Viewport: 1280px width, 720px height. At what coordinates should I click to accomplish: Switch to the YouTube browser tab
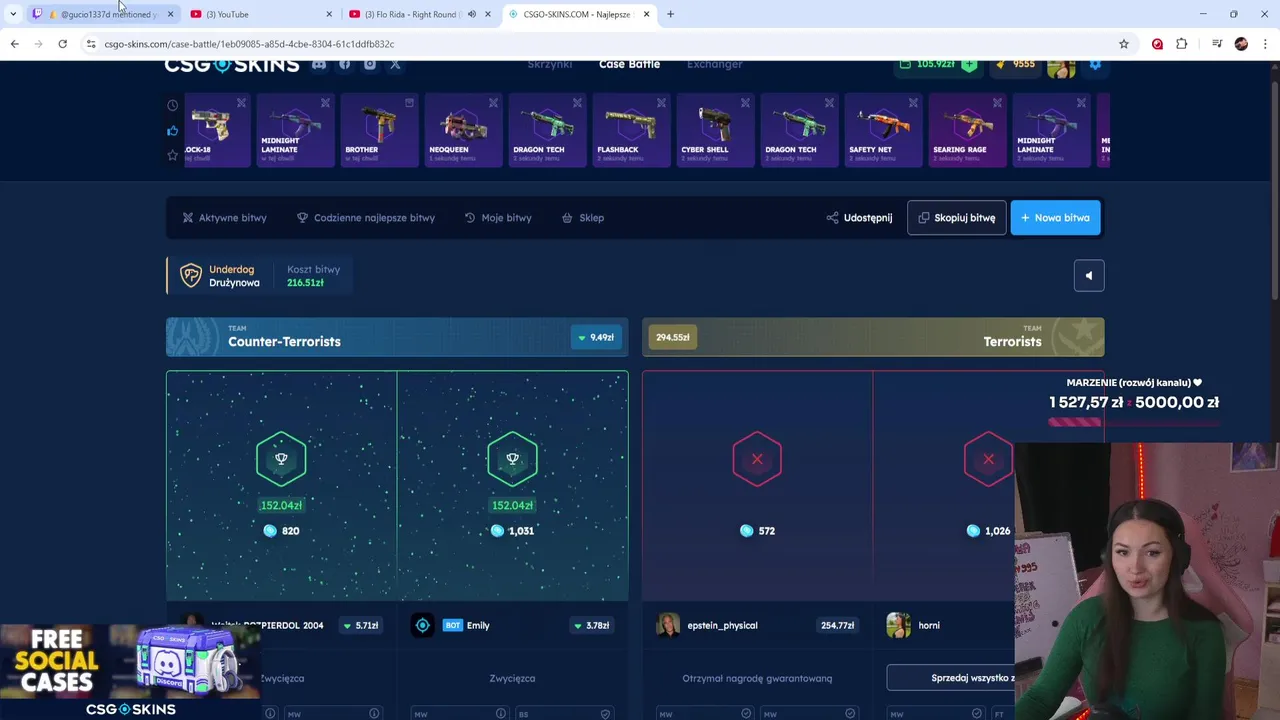click(x=260, y=14)
